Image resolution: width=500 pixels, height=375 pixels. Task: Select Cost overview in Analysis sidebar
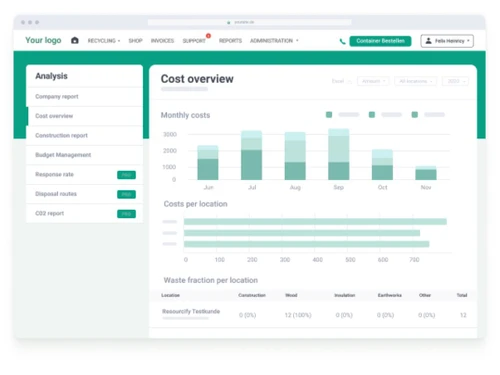click(84, 116)
